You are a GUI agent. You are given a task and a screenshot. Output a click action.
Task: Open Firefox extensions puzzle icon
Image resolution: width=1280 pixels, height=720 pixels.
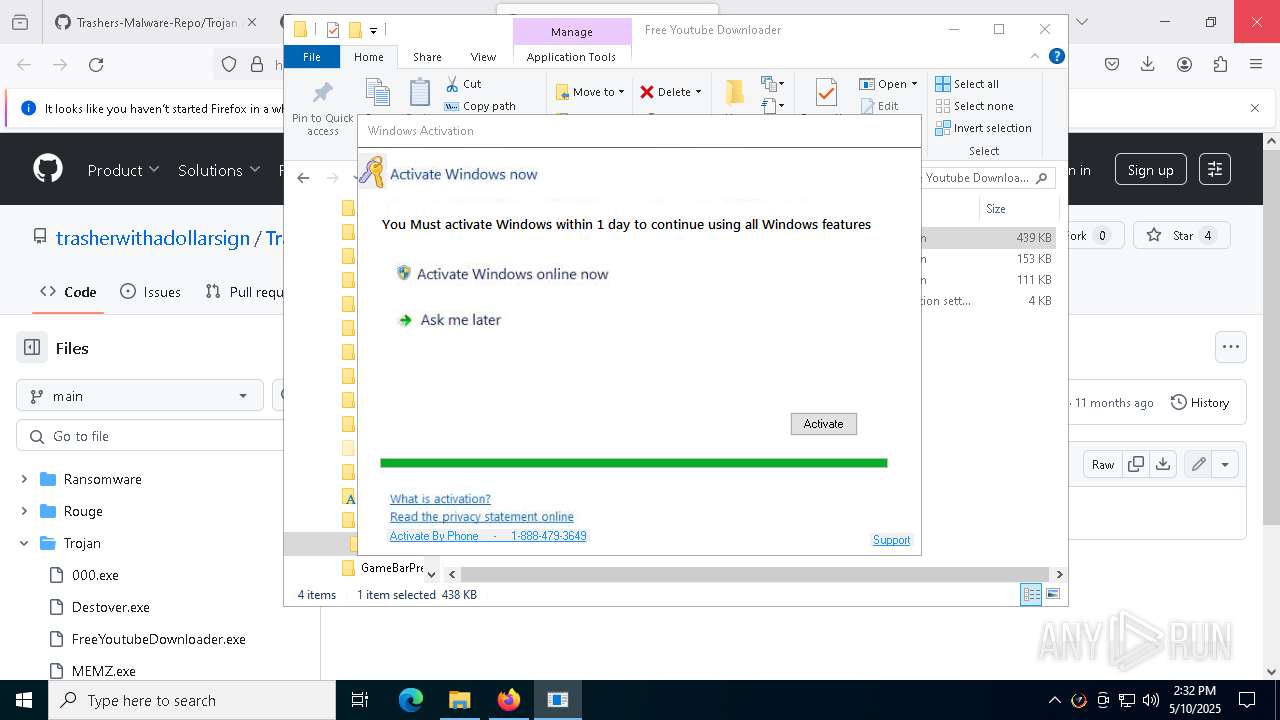(x=1220, y=65)
